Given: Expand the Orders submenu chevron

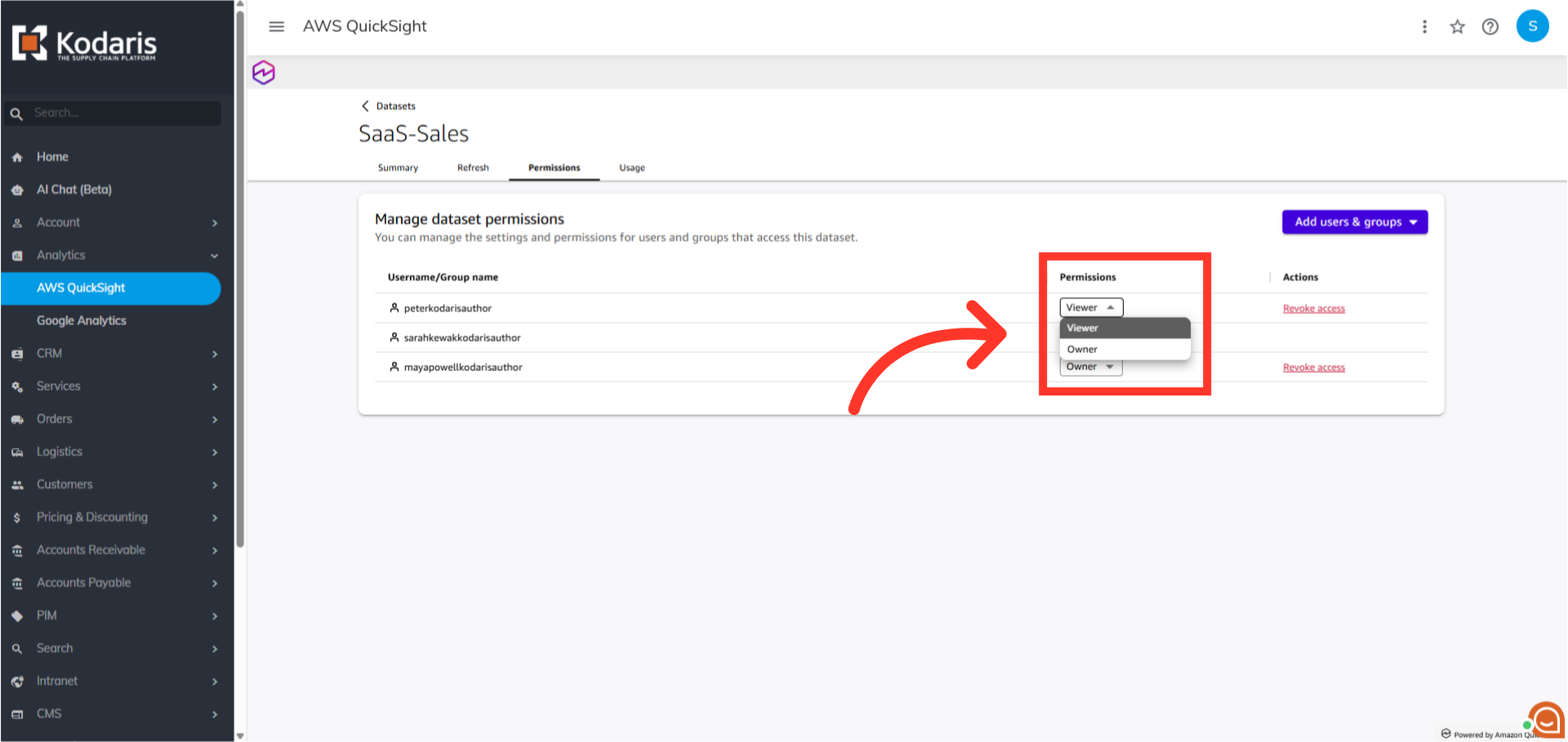Looking at the screenshot, I should click(215, 419).
